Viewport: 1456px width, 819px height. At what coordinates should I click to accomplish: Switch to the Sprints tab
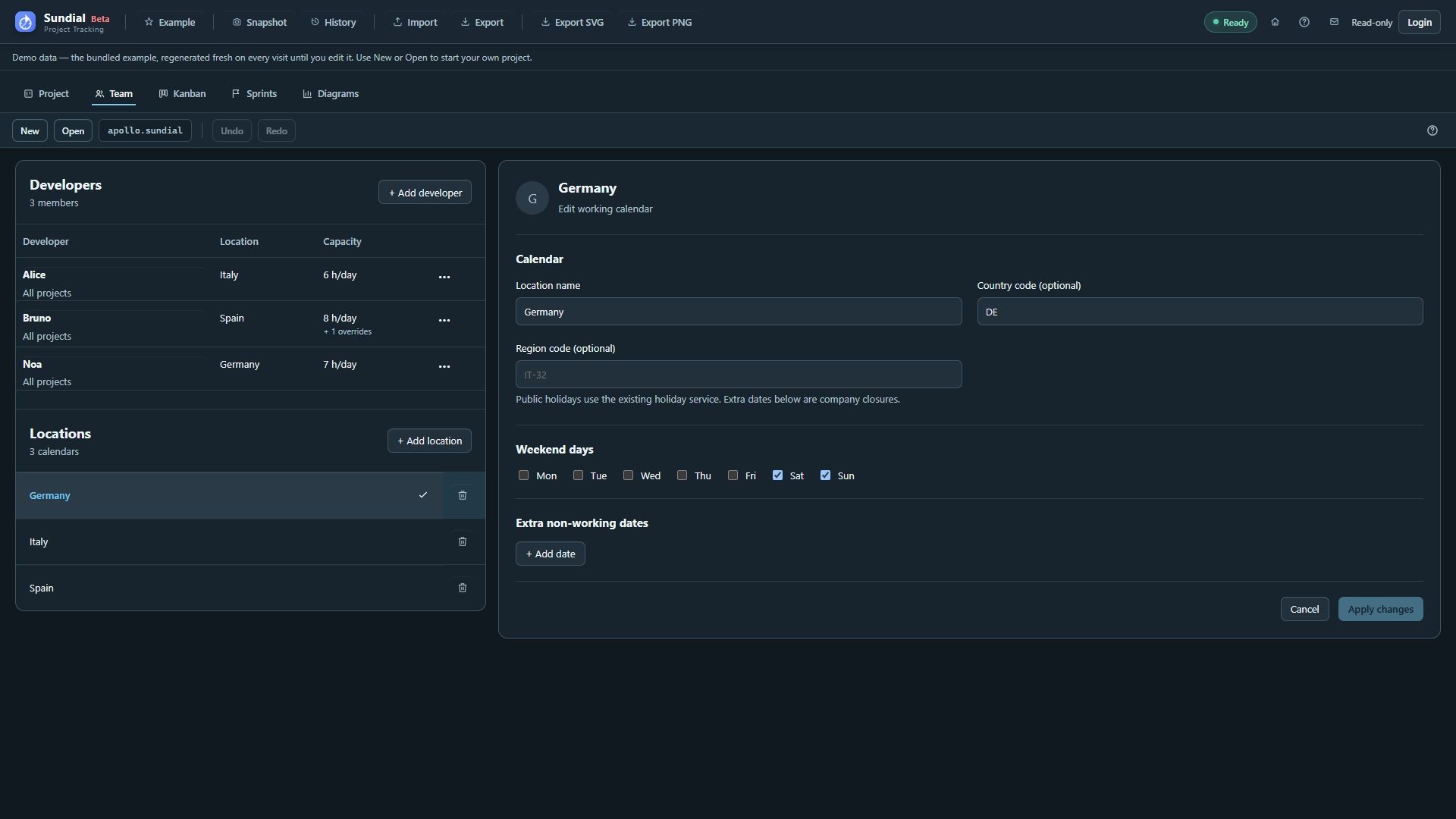click(254, 94)
